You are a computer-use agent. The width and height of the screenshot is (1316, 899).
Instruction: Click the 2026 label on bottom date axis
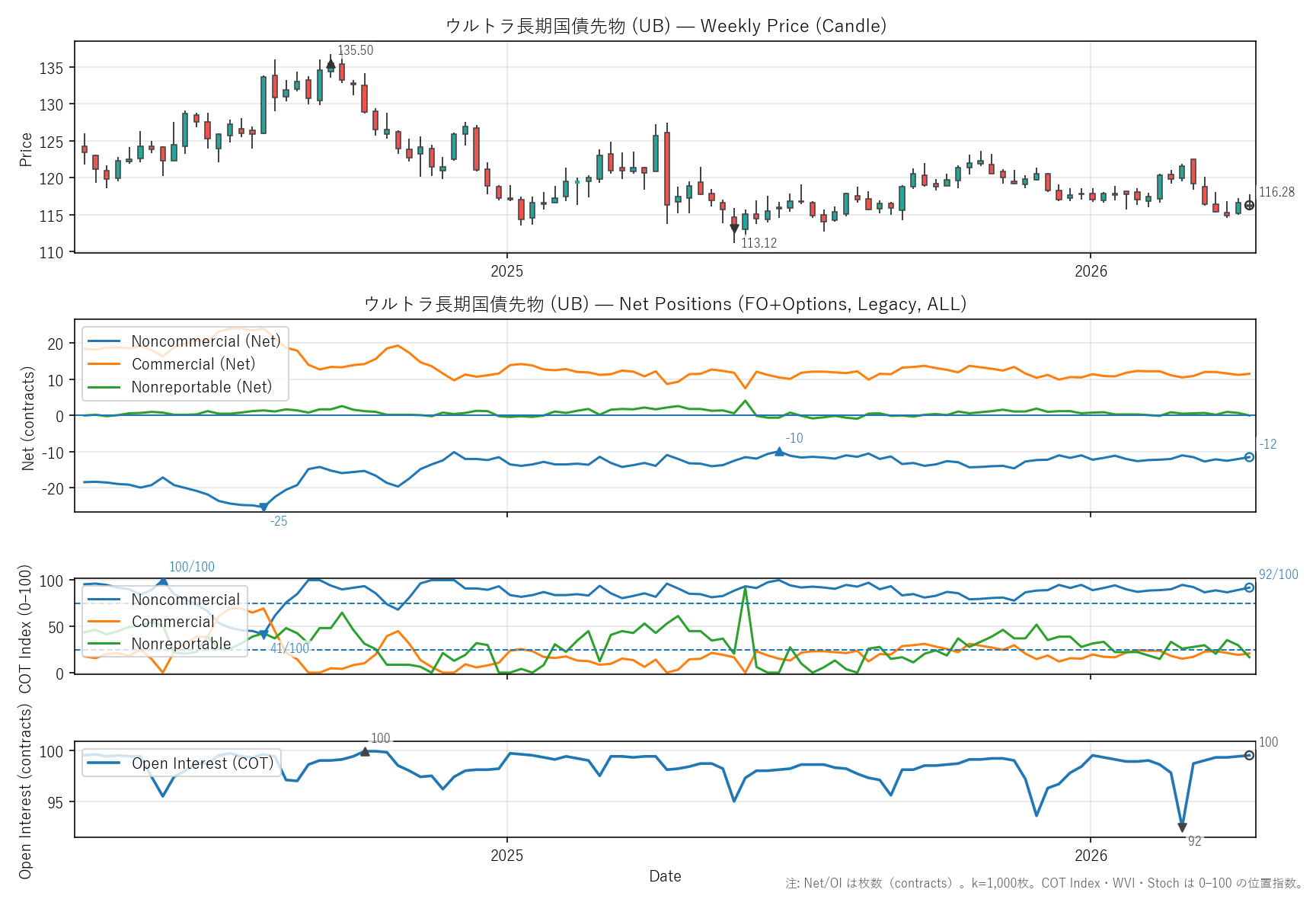tap(1091, 856)
